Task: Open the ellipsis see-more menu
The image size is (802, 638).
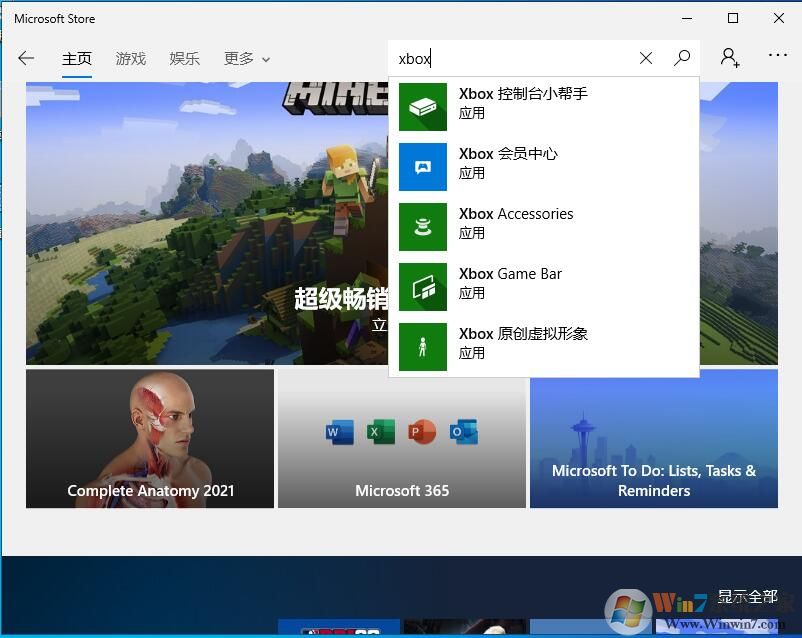Action: 777,57
